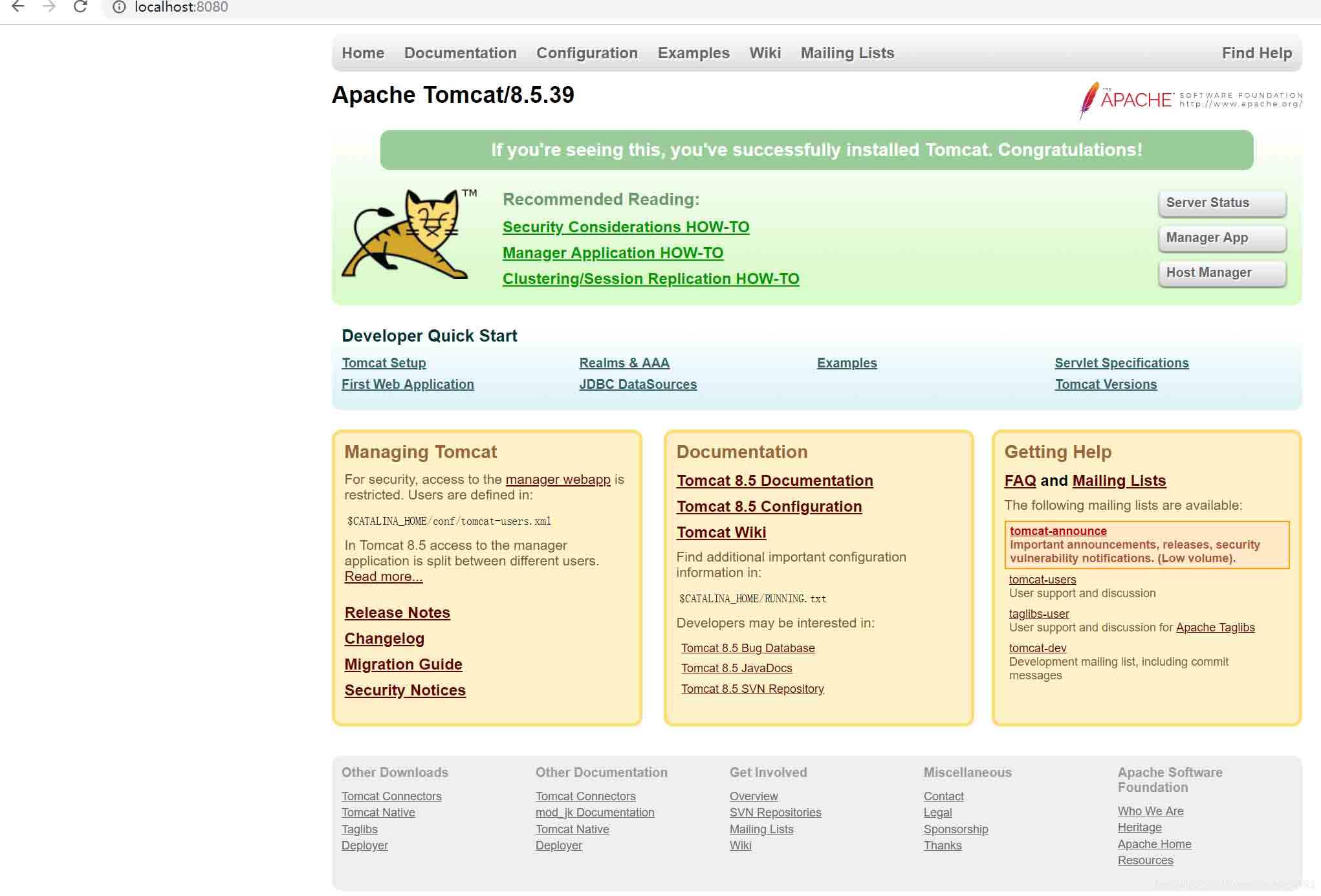Reload the page with the refresh icon
Screen dimensions: 1321x896
click(80, 6)
